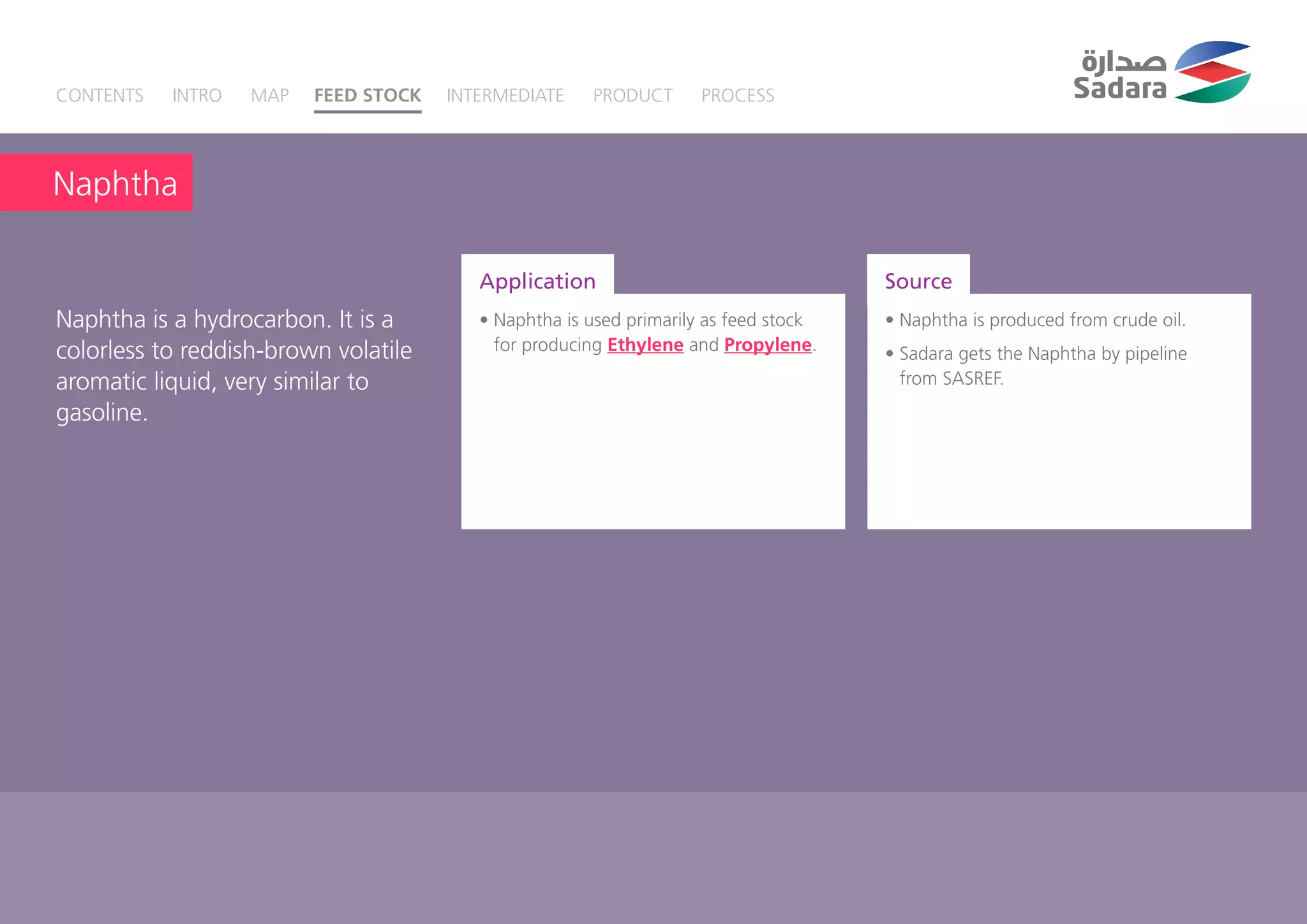Image resolution: width=1307 pixels, height=924 pixels.
Task: Open the INTERMEDIATE tab
Action: point(505,96)
